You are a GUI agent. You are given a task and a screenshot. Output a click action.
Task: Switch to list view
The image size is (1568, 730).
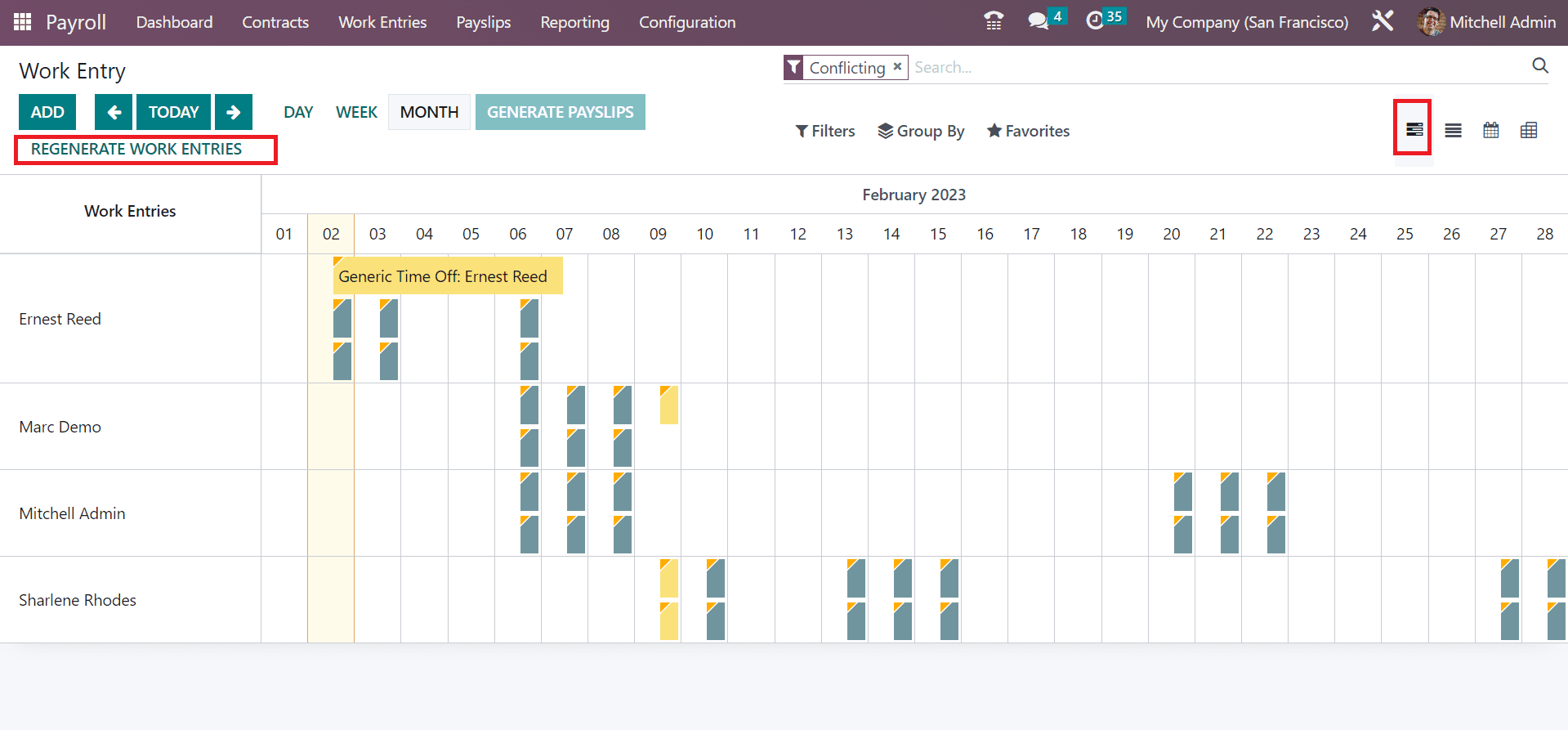pos(1453,131)
